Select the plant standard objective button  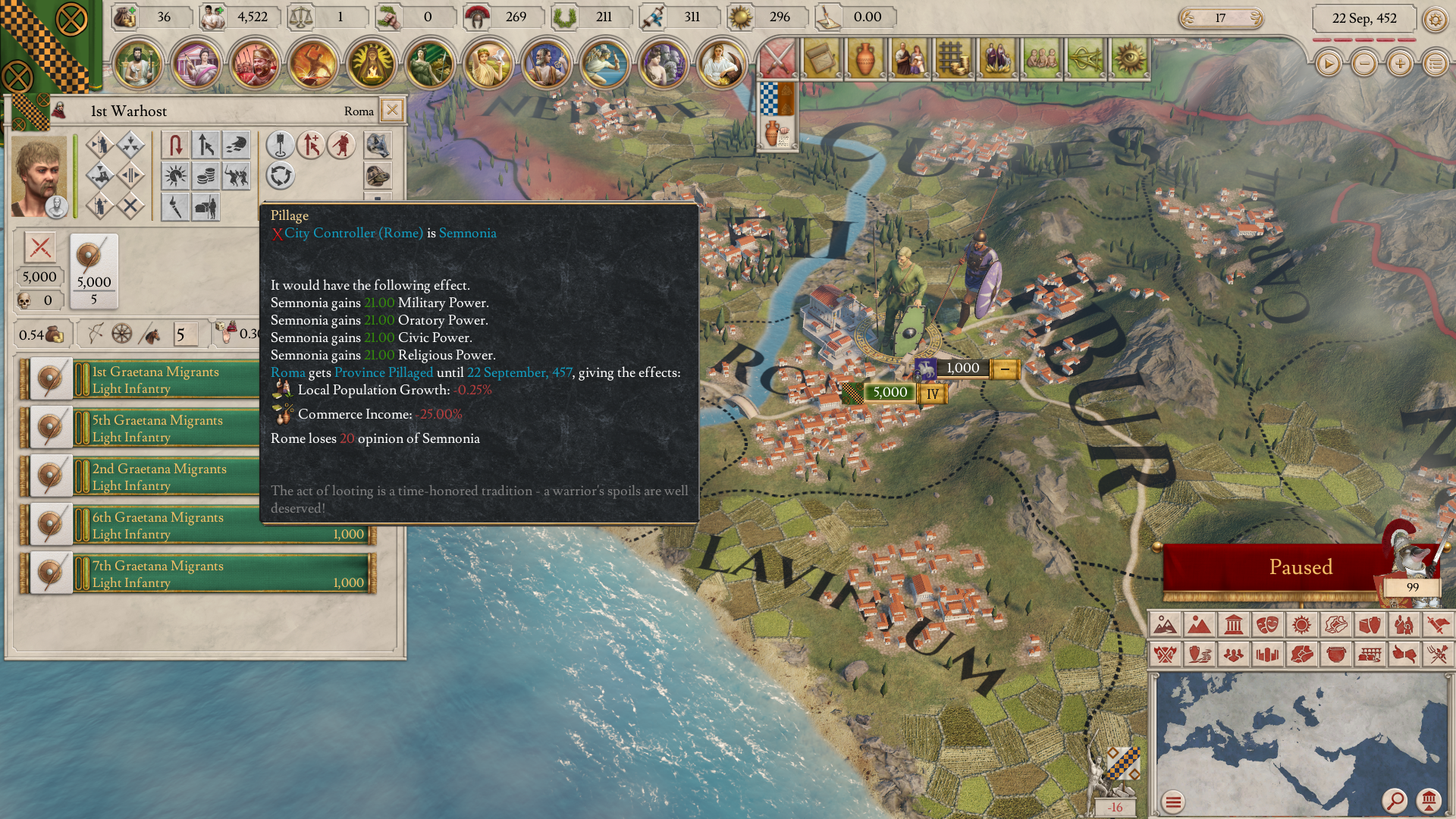click(281, 145)
